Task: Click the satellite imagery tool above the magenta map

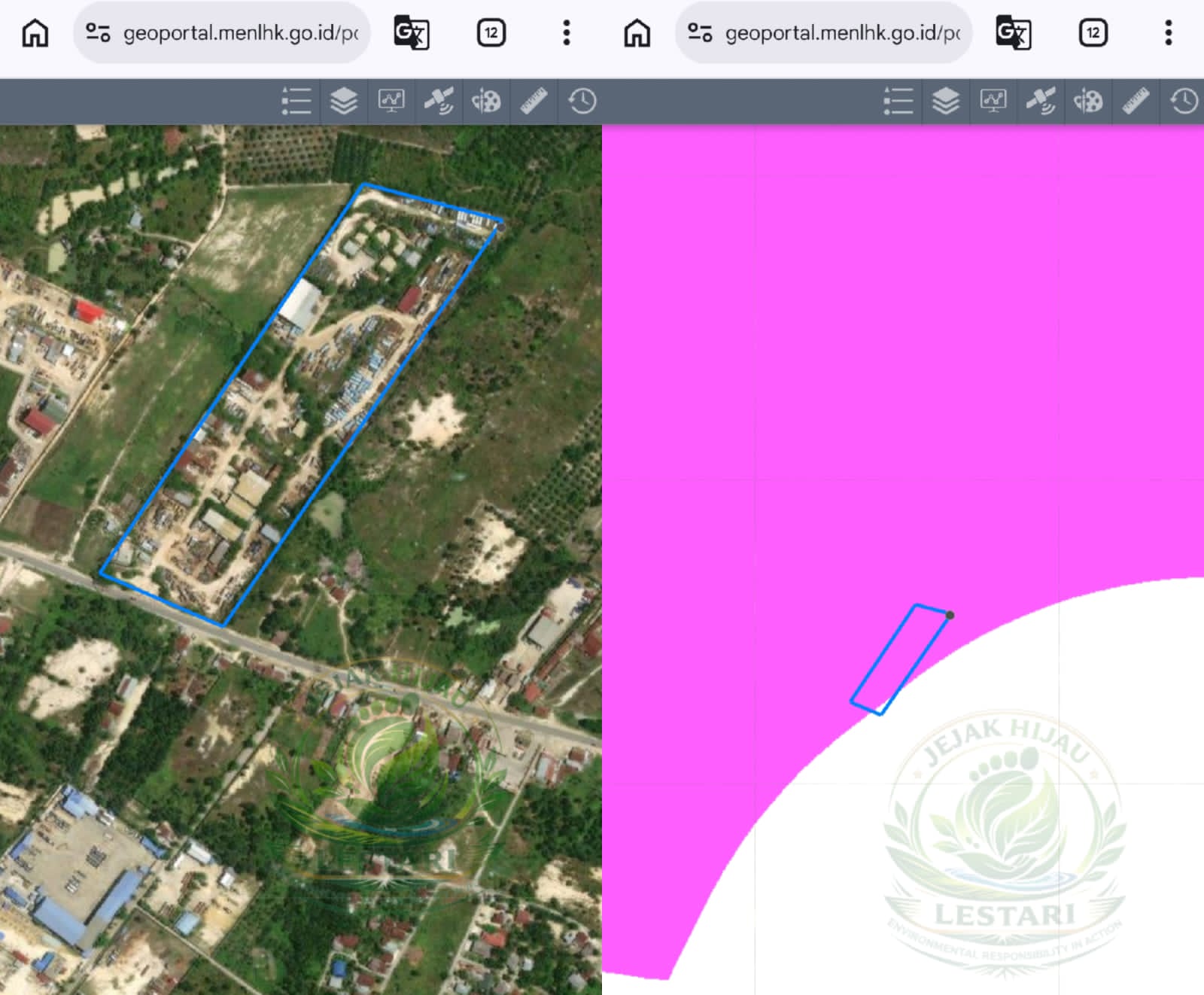Action: 1041,101
